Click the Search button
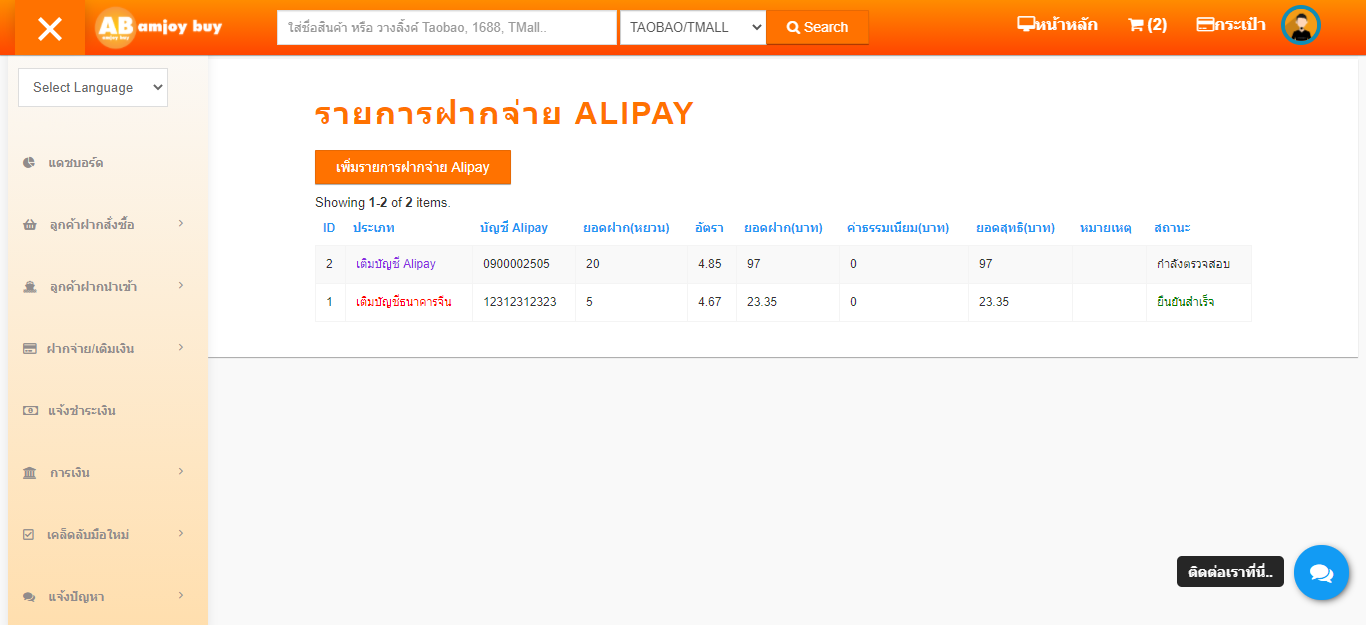Viewport: 1366px width, 625px height. pyautogui.click(x=817, y=27)
